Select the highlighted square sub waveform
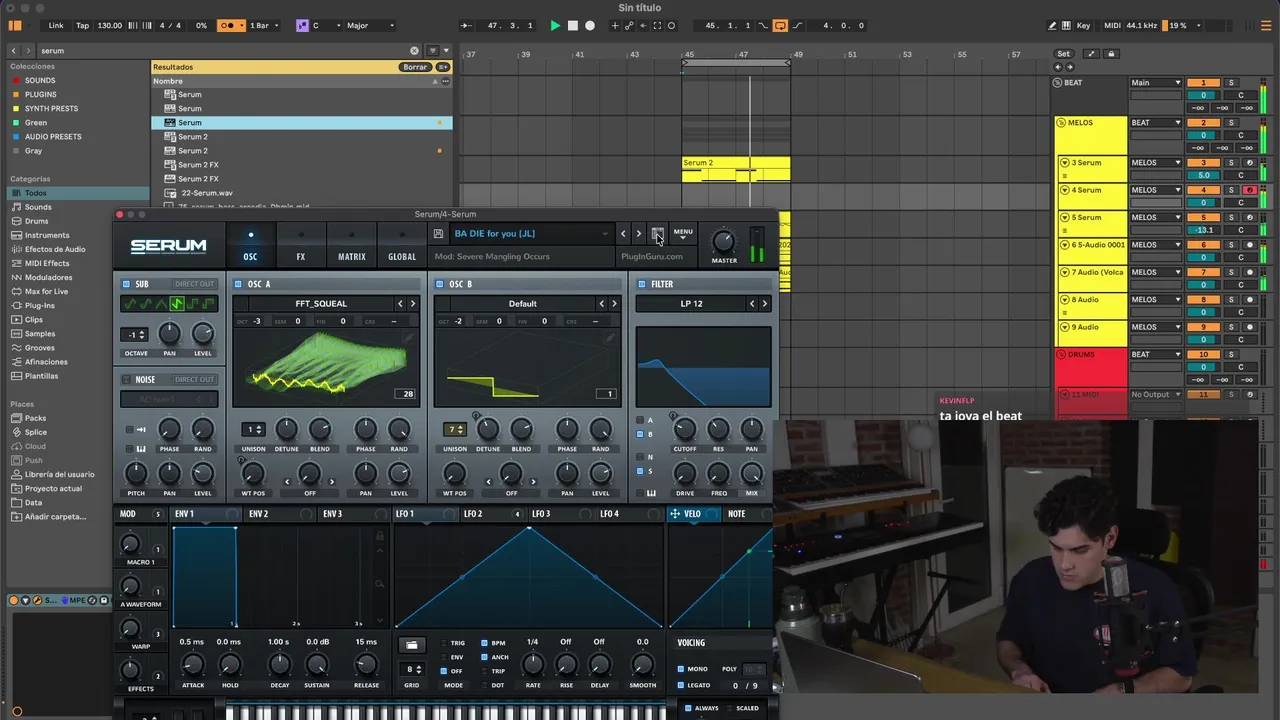The width and height of the screenshot is (1280, 720). [177, 304]
